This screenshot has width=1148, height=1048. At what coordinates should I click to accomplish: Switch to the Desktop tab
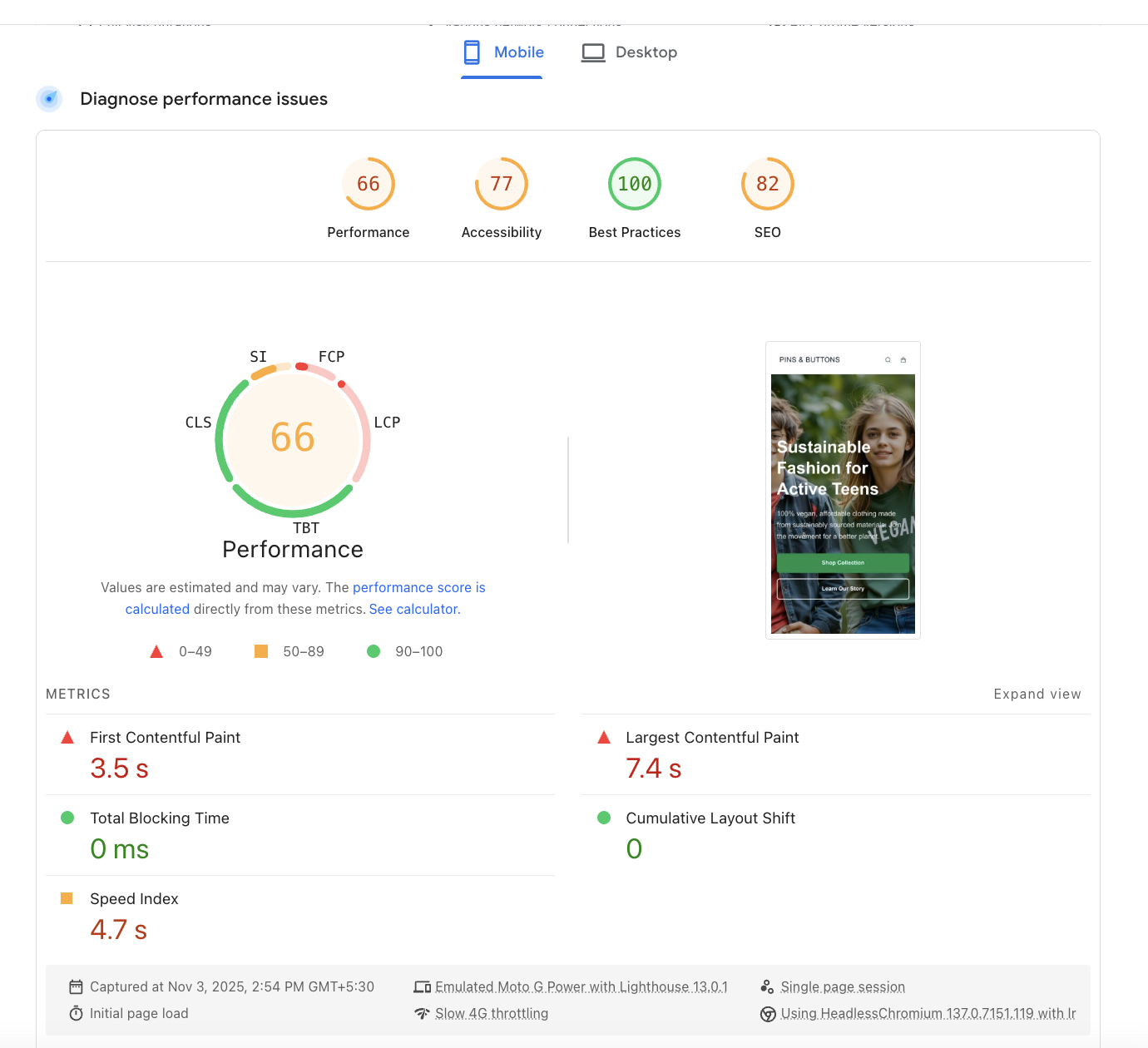point(629,52)
